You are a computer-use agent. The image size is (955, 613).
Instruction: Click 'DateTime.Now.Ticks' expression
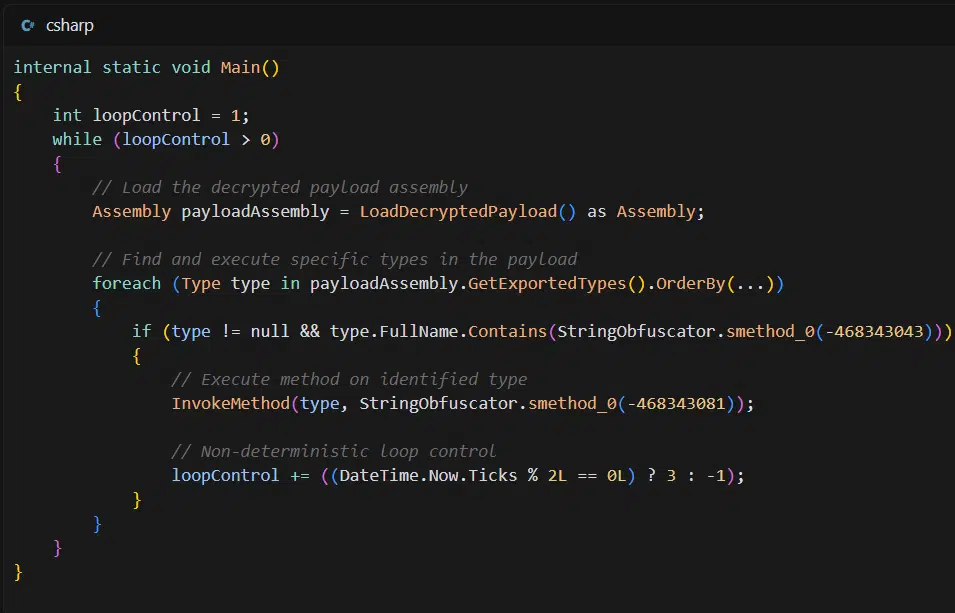tap(428, 475)
